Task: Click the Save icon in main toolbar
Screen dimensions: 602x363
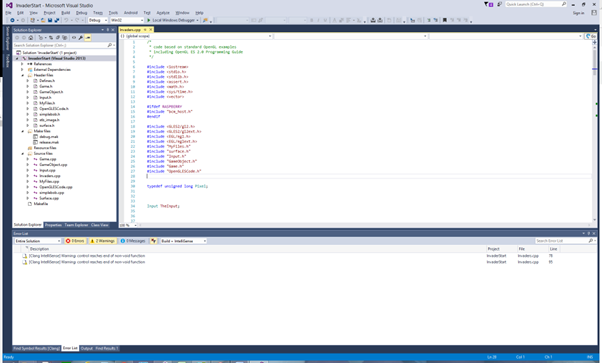Action: pyautogui.click(x=50, y=20)
